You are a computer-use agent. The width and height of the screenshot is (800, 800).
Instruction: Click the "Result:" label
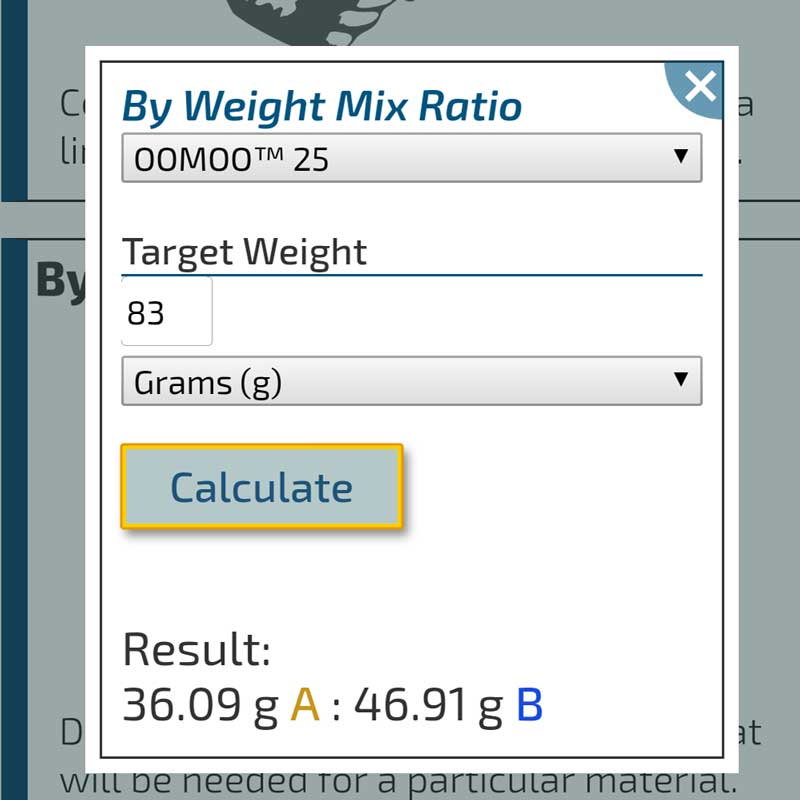pyautogui.click(x=197, y=650)
